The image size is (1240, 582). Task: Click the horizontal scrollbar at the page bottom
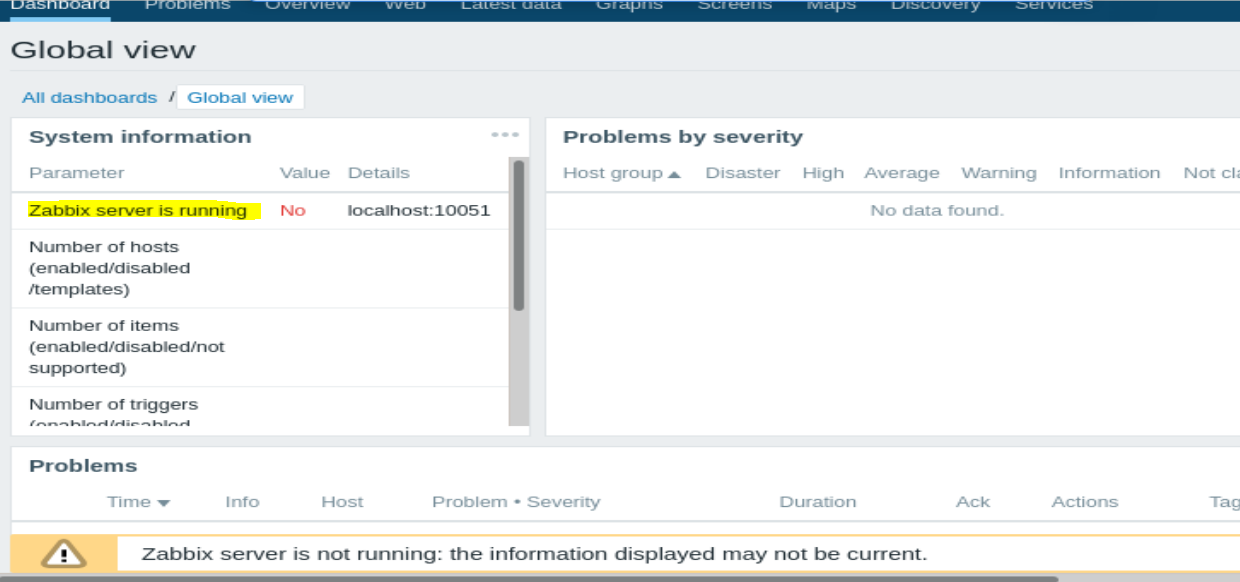pyautogui.click(x=529, y=578)
